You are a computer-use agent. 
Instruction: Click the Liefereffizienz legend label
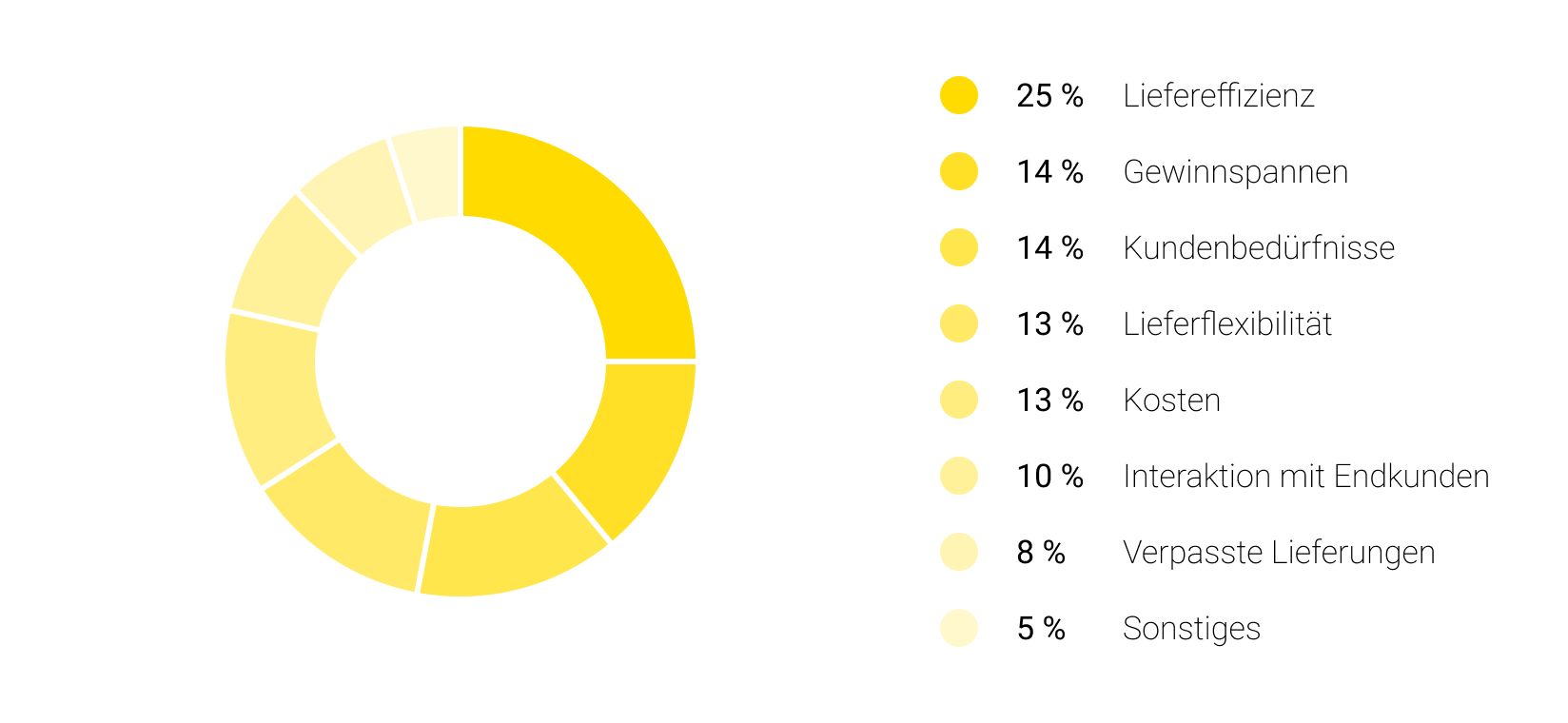click(1218, 95)
